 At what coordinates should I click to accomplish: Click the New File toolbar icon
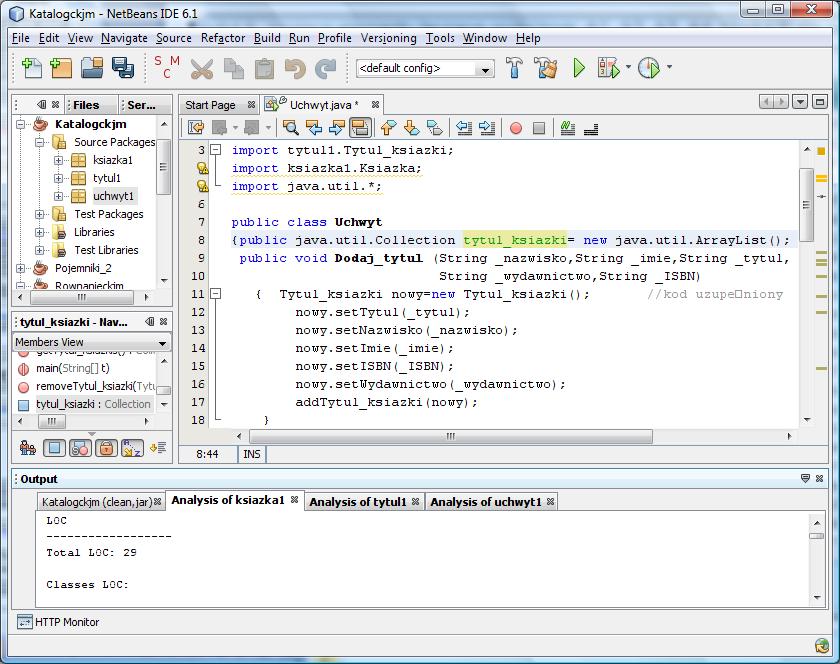(x=32, y=68)
